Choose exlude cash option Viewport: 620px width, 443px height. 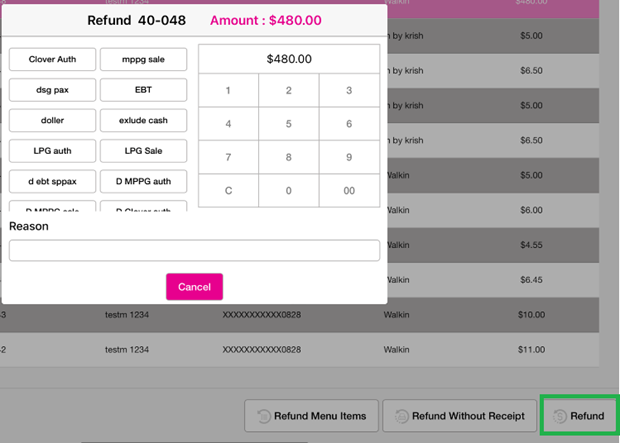(144, 121)
